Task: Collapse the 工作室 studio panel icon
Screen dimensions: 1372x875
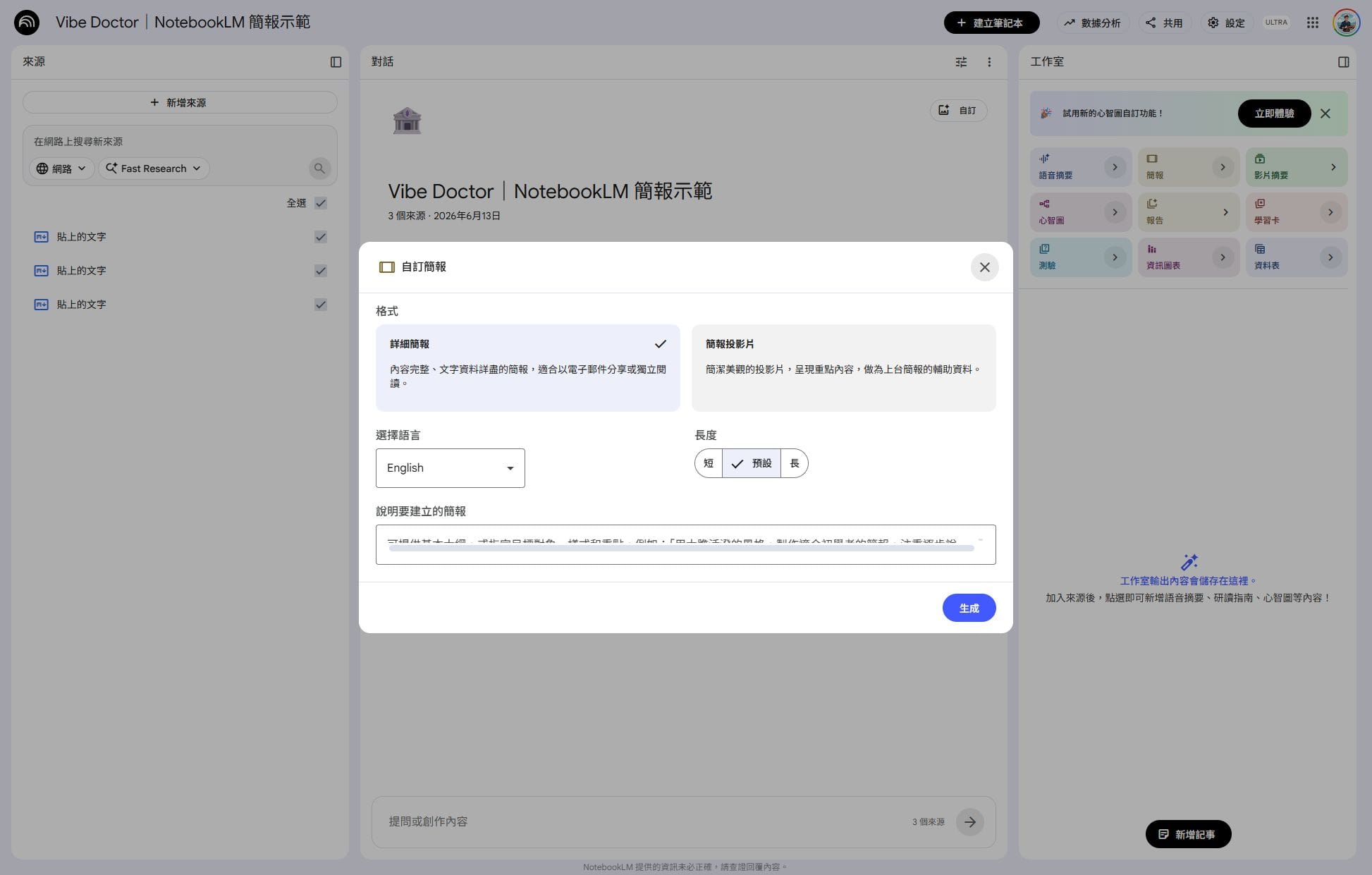Action: tap(1343, 62)
